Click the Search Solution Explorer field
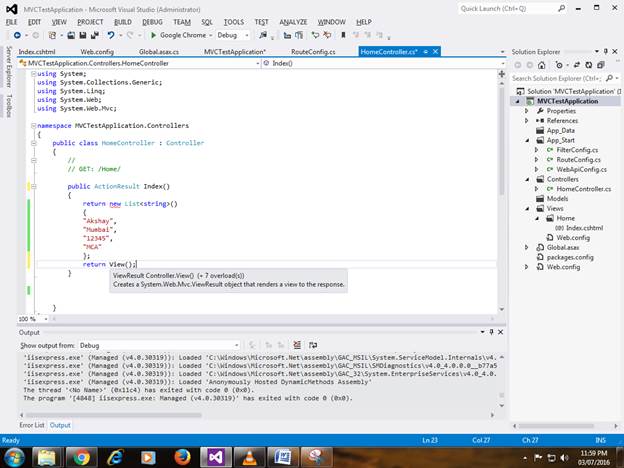 coord(557,78)
